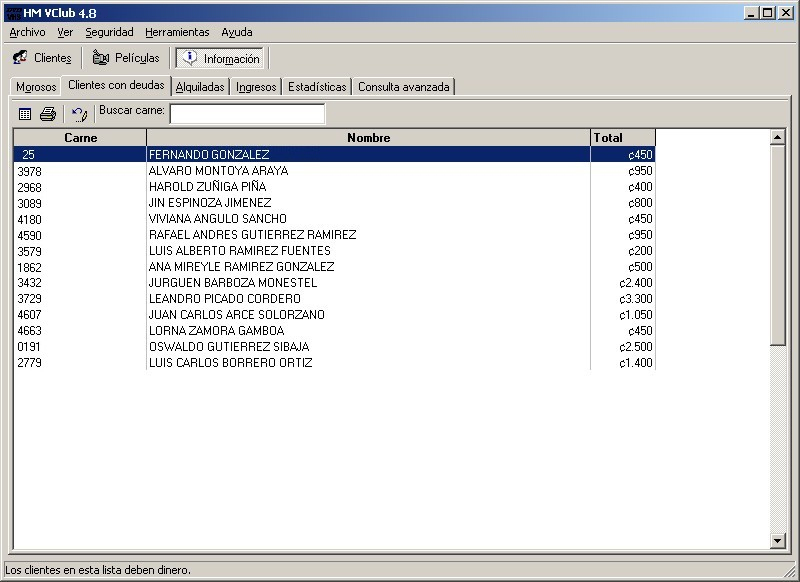800x582 pixels.
Task: Focus the Buscar carne search field
Action: tap(247, 114)
